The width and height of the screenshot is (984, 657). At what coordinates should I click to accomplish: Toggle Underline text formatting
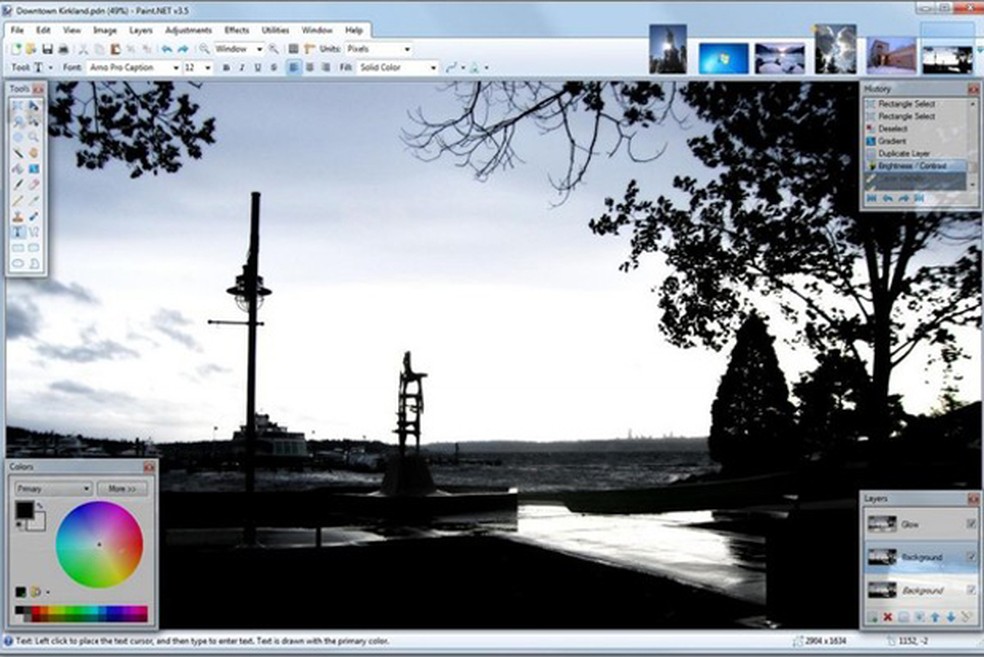point(257,68)
